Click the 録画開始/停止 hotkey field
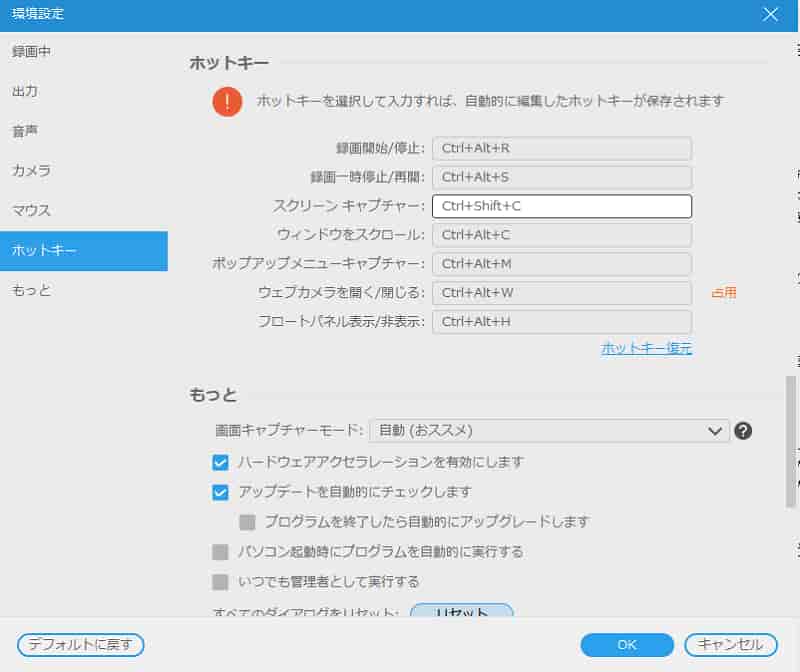Screen dimensions: 800x672 (561, 148)
